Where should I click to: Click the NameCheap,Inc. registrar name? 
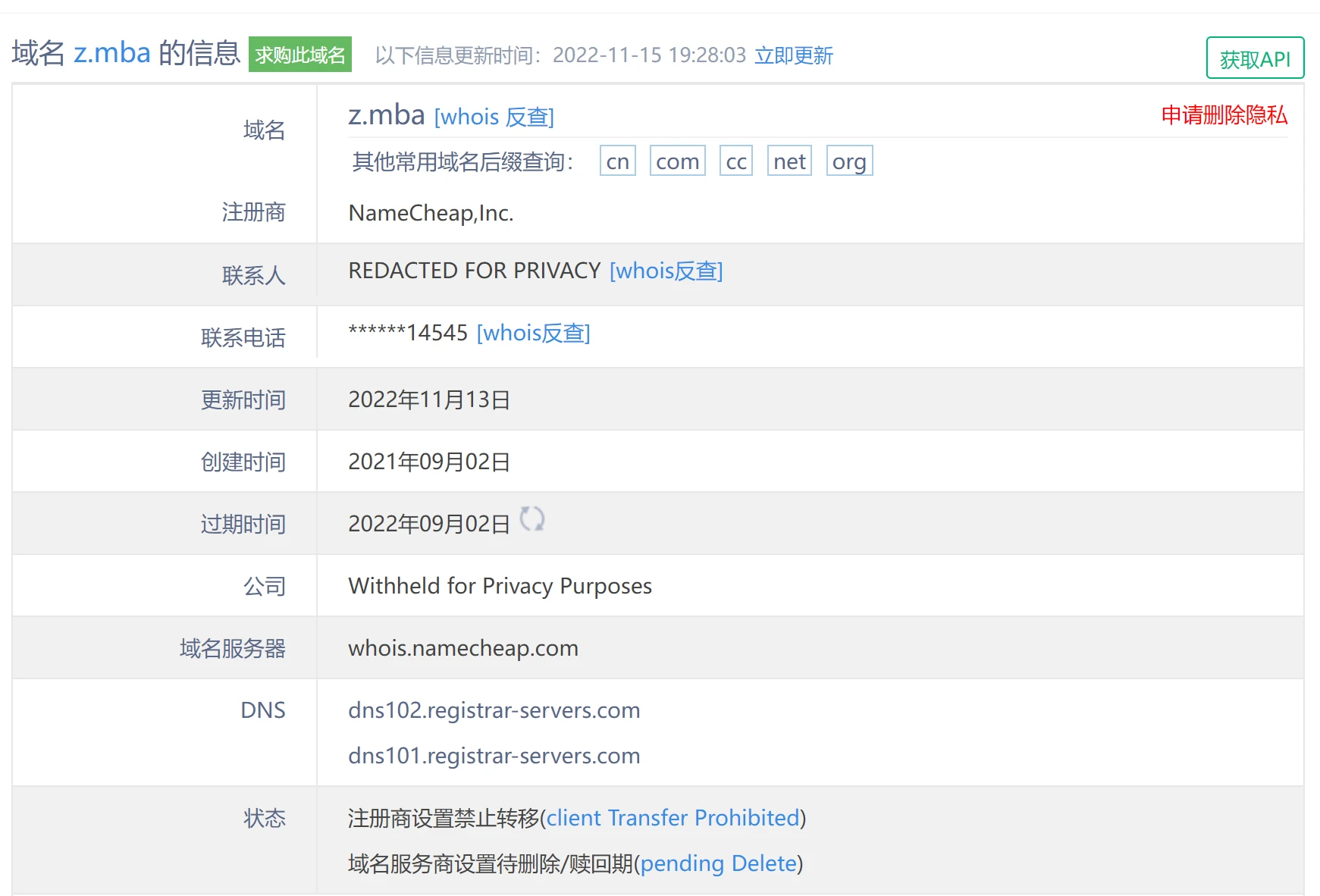click(431, 213)
